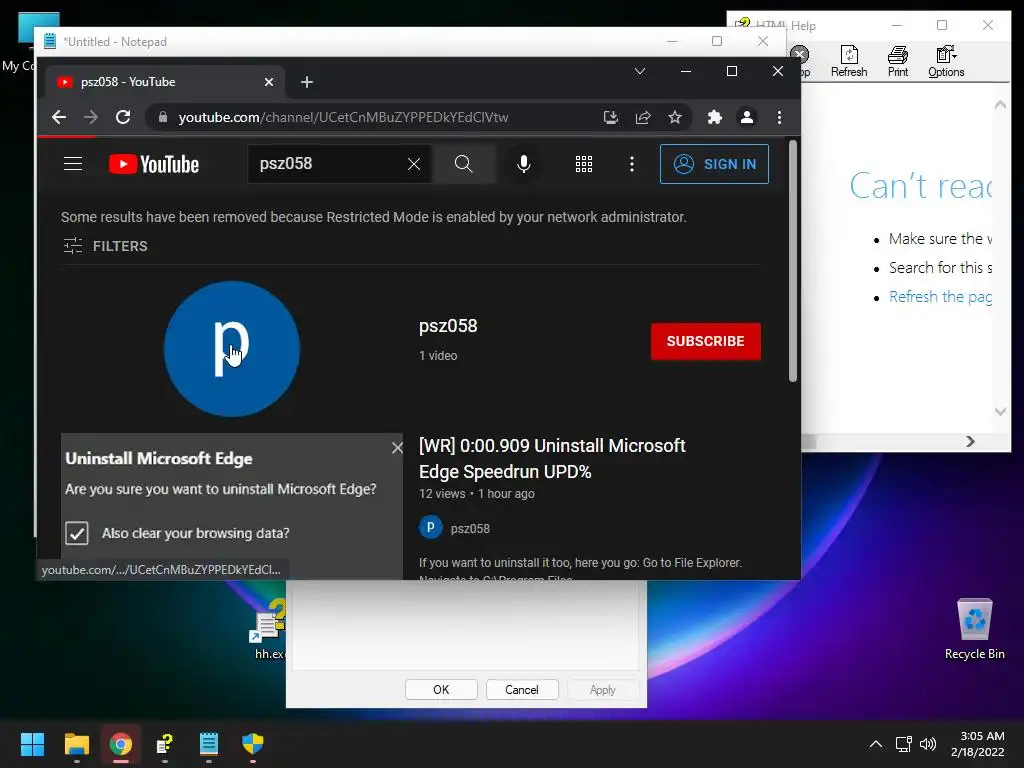
Task: Bookmark this page with the star icon
Action: 675,117
